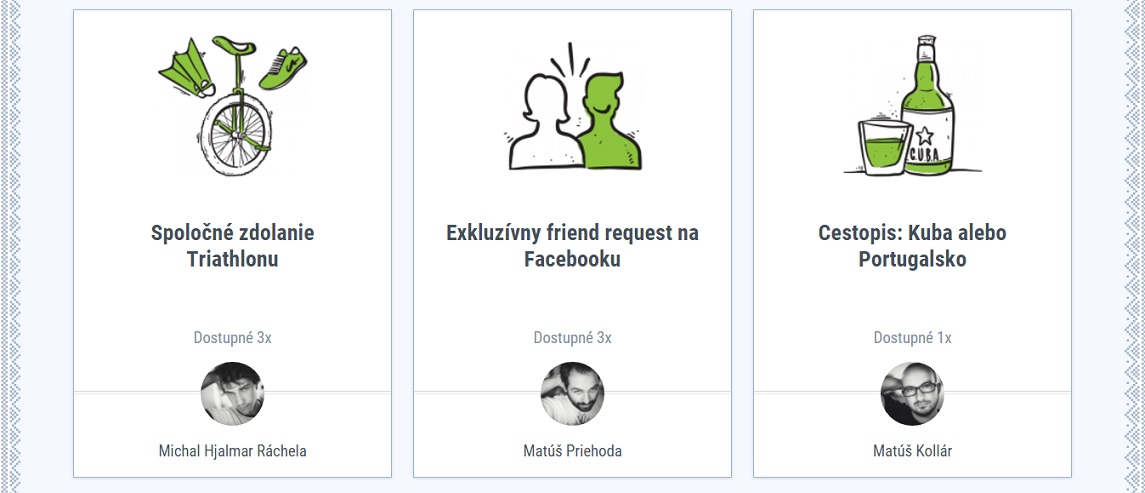Click 'Dostupné 1x' on the Cestopis card
This screenshot has width=1145, height=493.
[x=912, y=338]
